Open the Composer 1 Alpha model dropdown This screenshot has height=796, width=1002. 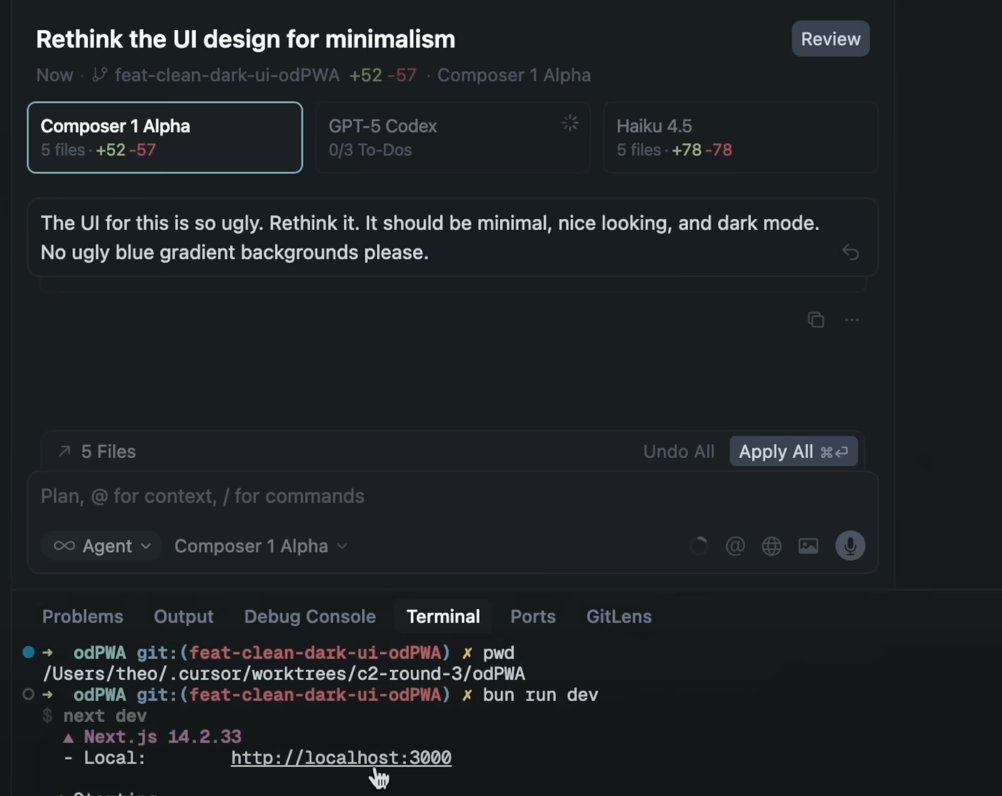(261, 546)
